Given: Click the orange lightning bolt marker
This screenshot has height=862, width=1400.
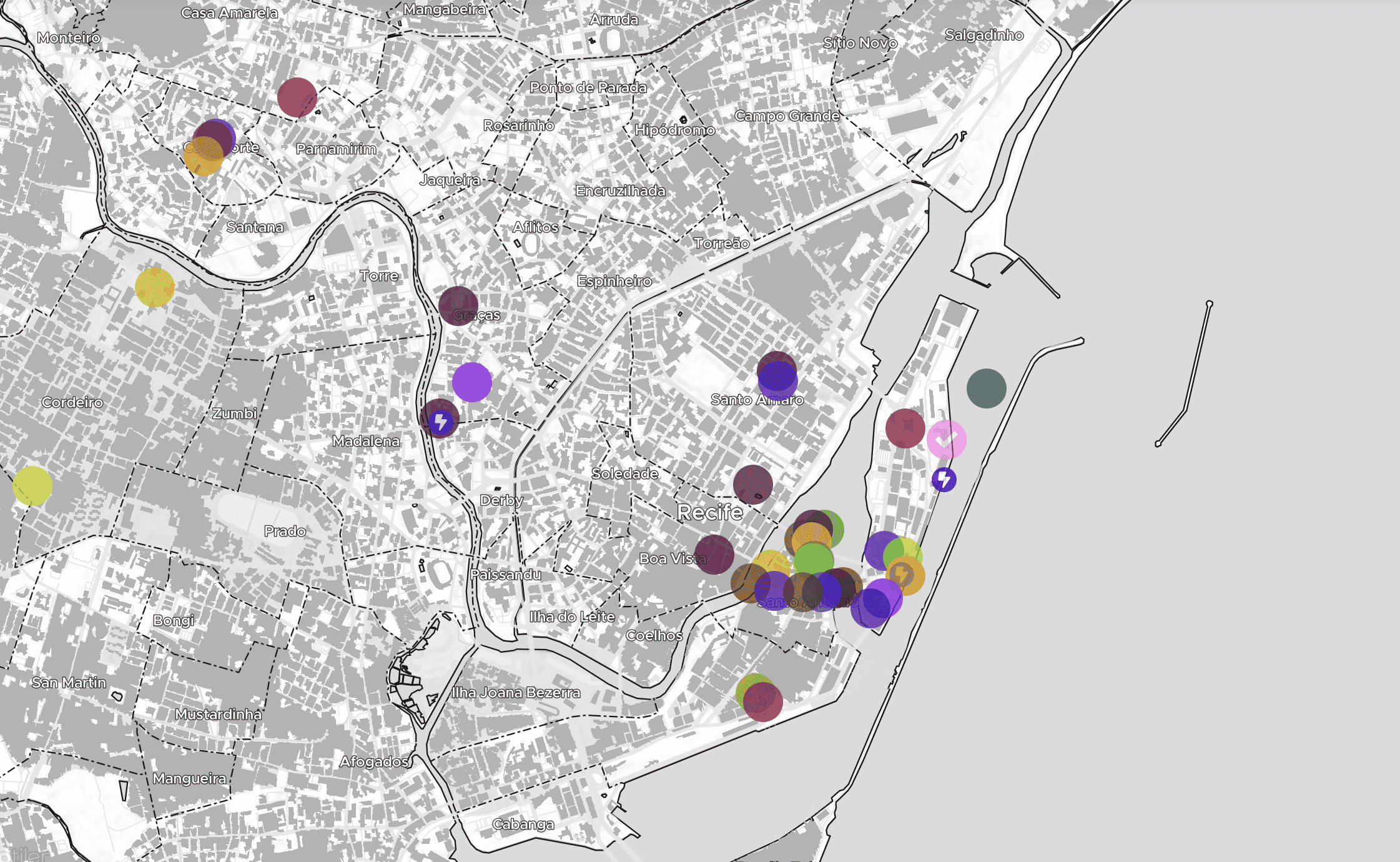Looking at the screenshot, I should [903, 575].
